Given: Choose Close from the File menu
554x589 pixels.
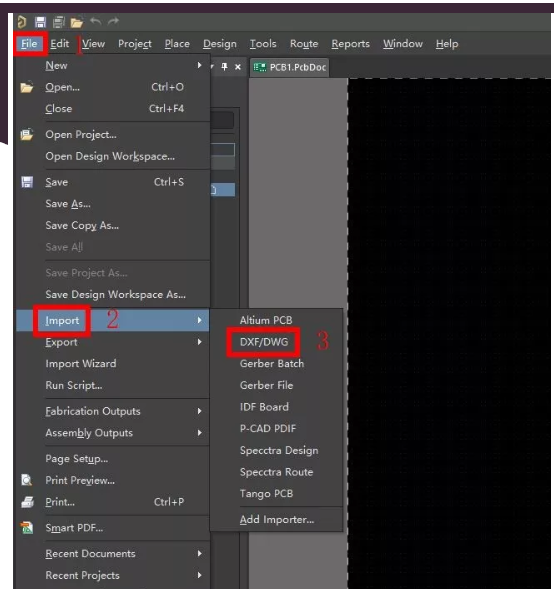Looking at the screenshot, I should [x=113, y=109].
